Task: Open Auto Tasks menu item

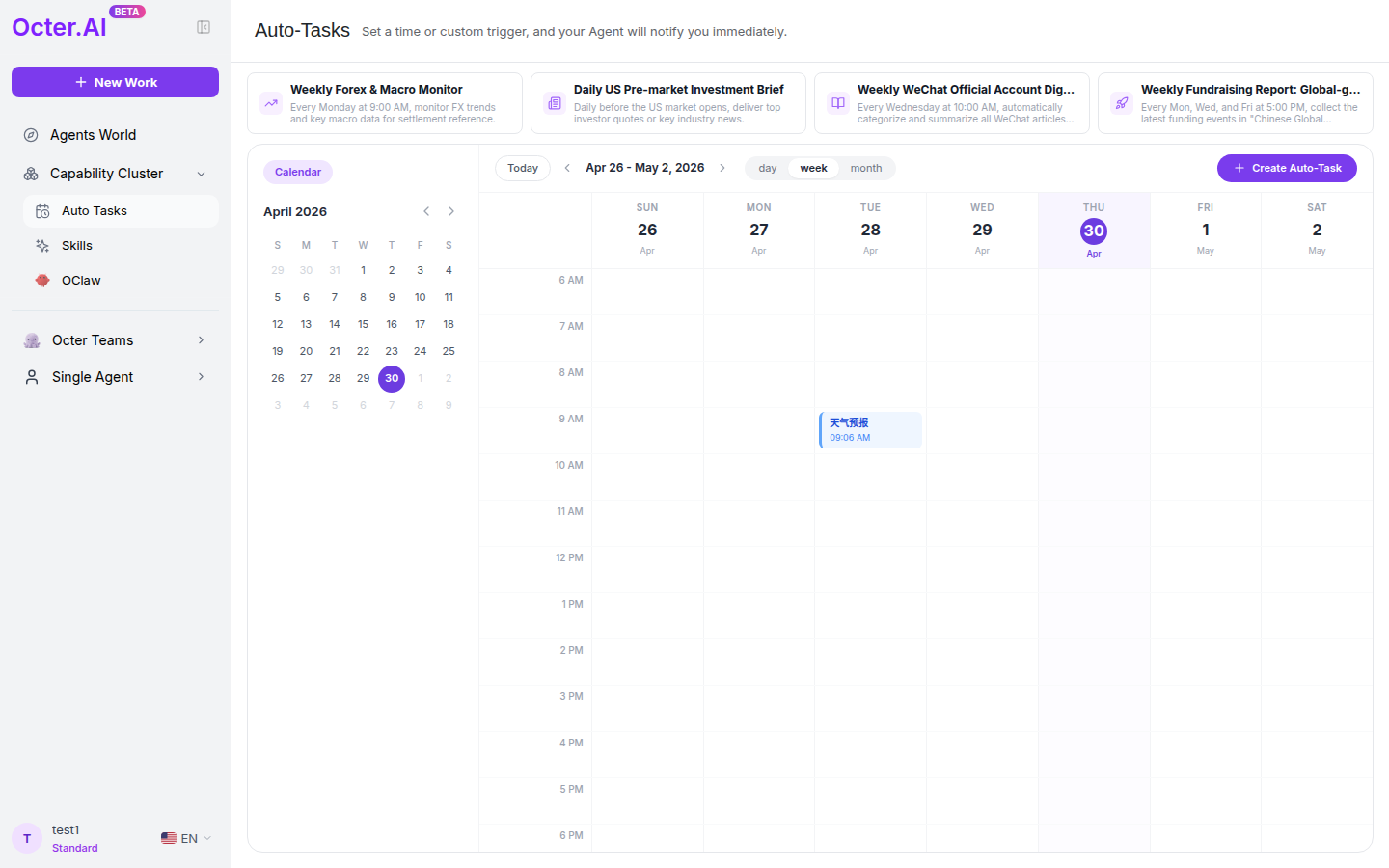Action: click(x=121, y=211)
